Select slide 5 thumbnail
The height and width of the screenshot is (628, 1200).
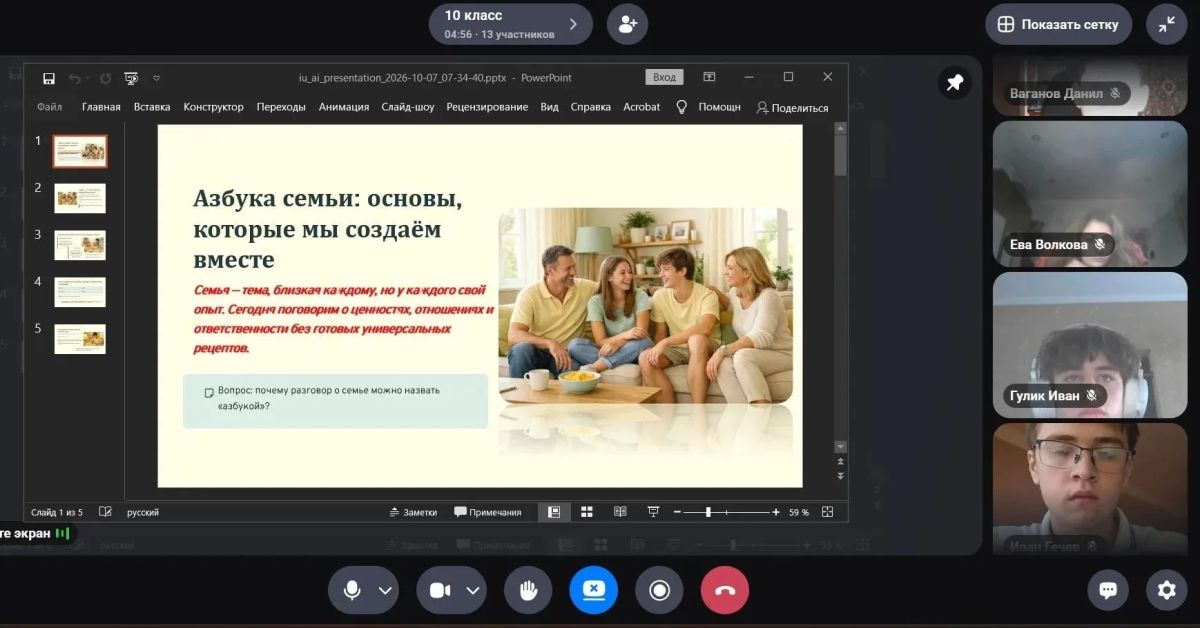(x=80, y=339)
